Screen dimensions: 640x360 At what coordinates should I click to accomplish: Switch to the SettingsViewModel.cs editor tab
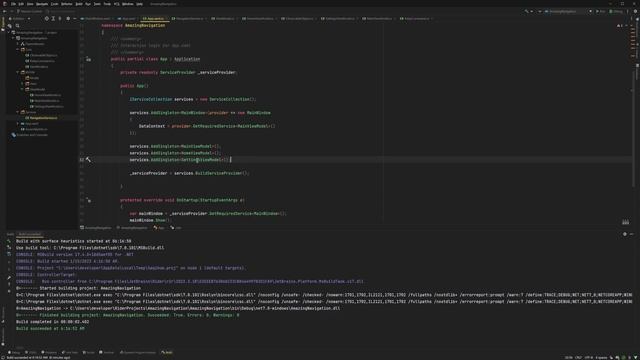(340, 18)
